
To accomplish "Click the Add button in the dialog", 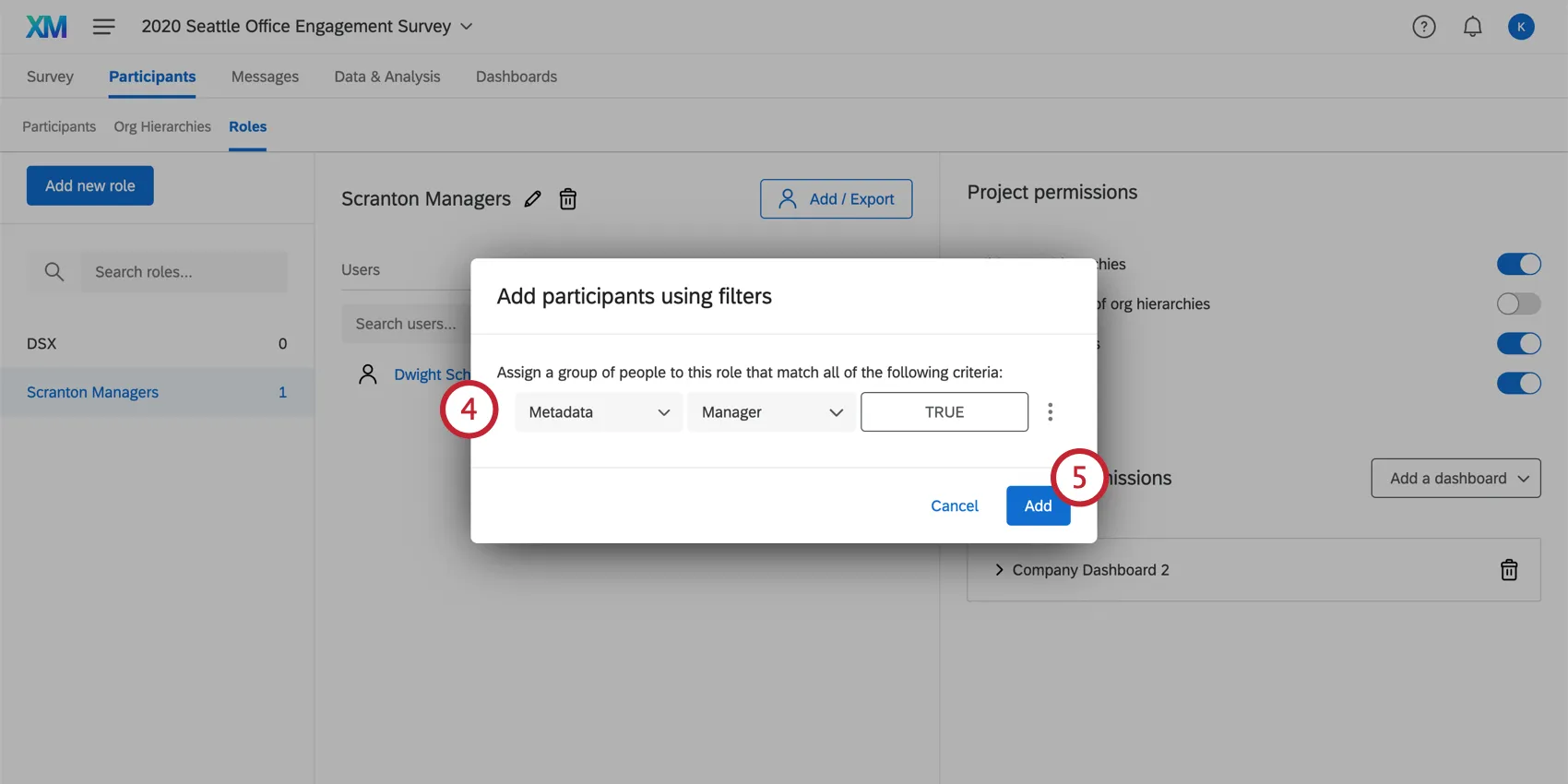I will pyautogui.click(x=1038, y=505).
